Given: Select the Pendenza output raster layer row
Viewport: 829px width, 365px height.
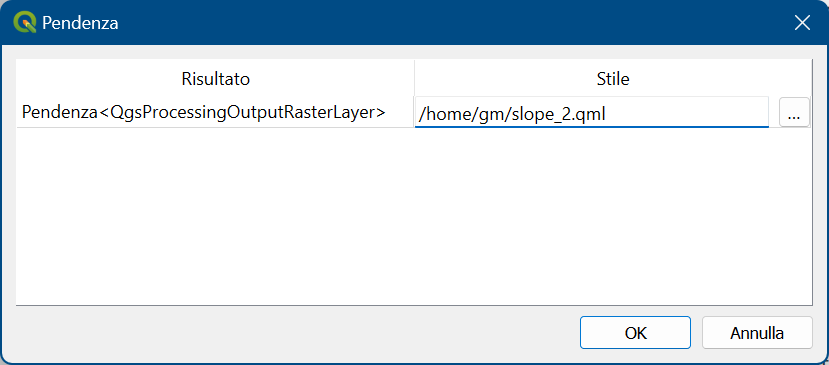Looking at the screenshot, I should (x=215, y=112).
